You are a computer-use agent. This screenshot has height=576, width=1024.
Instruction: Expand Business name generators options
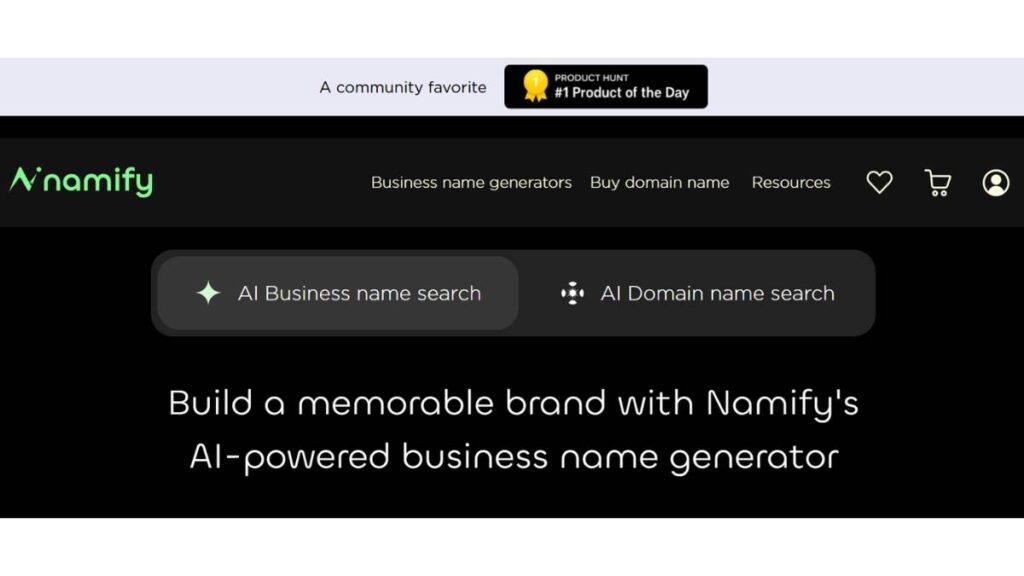pyautogui.click(x=471, y=182)
